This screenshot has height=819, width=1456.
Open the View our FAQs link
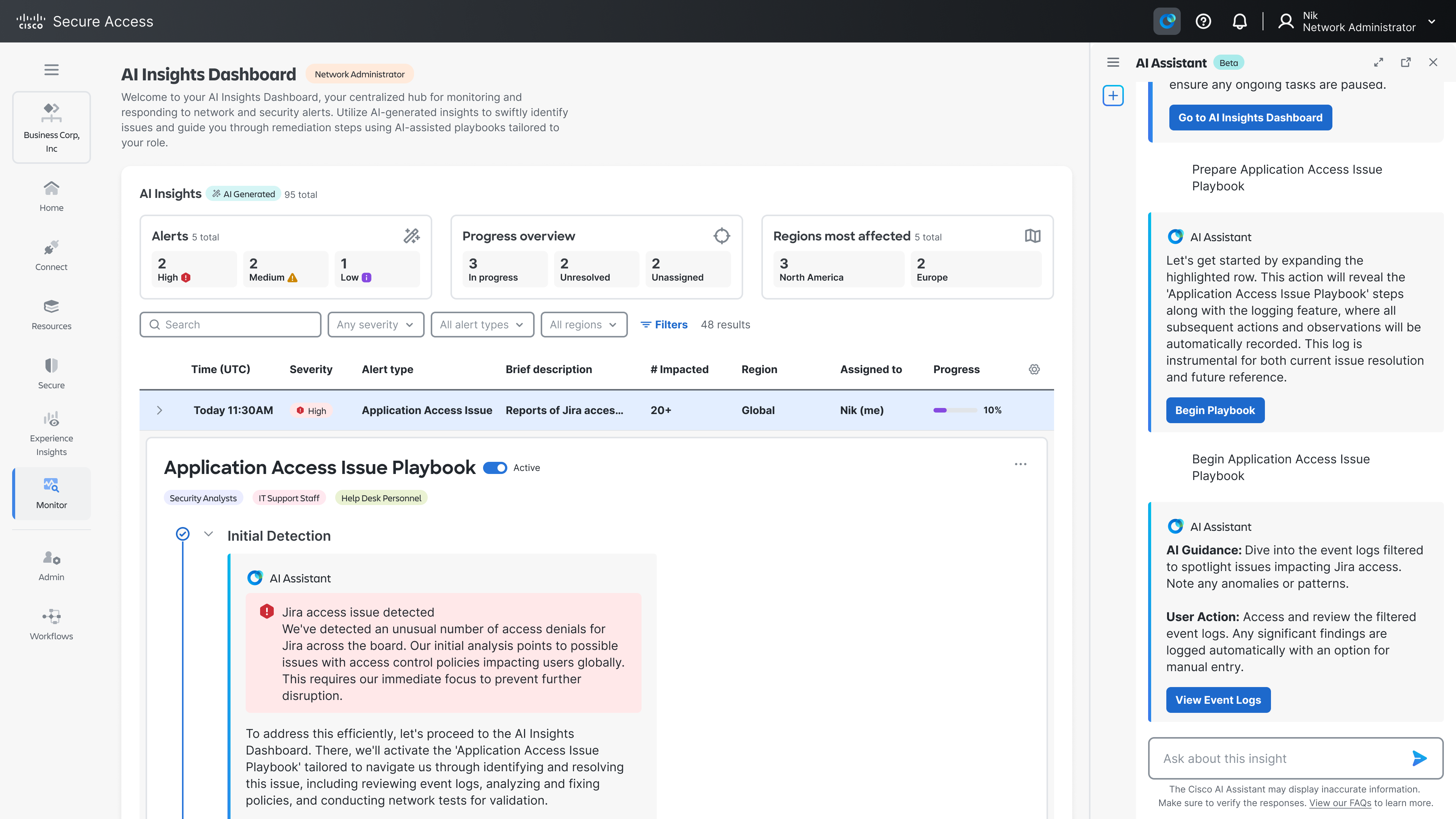click(x=1340, y=803)
